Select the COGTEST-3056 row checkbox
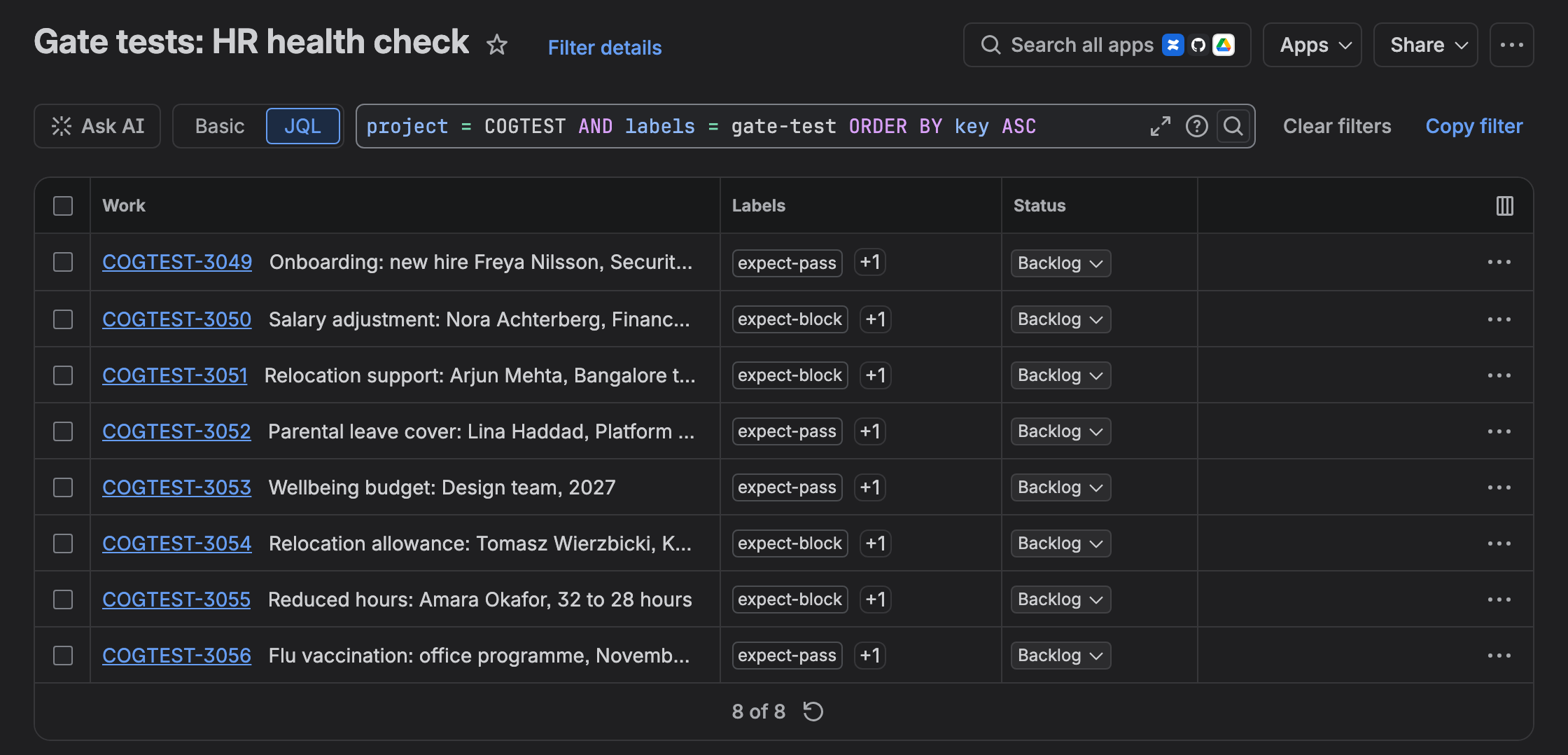Viewport: 1568px width, 755px height. 63,656
